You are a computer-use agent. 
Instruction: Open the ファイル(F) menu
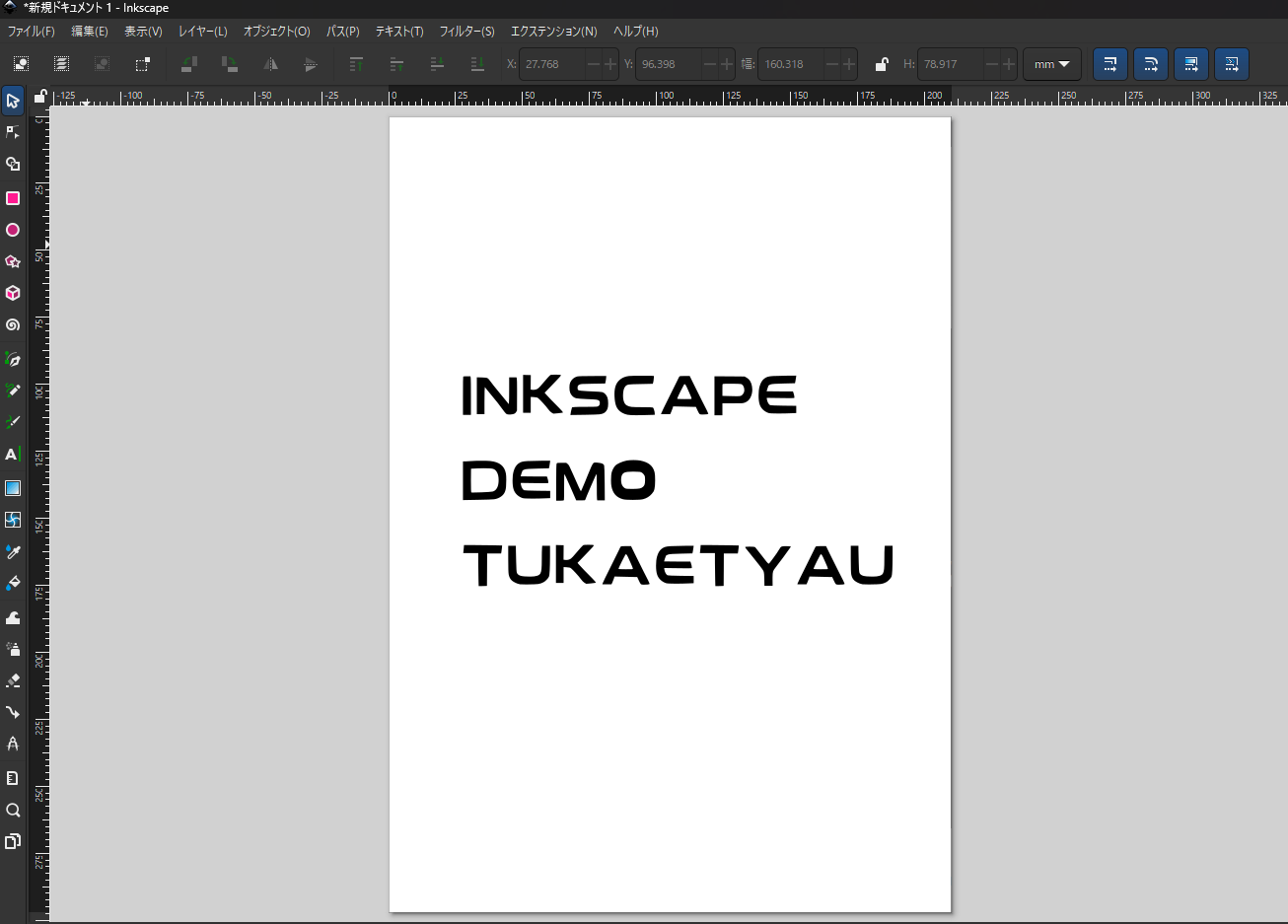click(32, 32)
